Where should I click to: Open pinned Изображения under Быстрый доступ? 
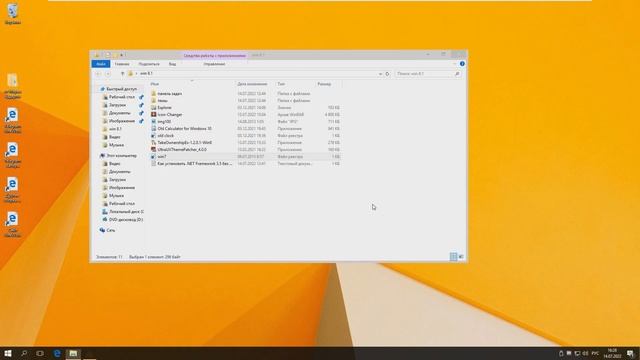coord(122,121)
